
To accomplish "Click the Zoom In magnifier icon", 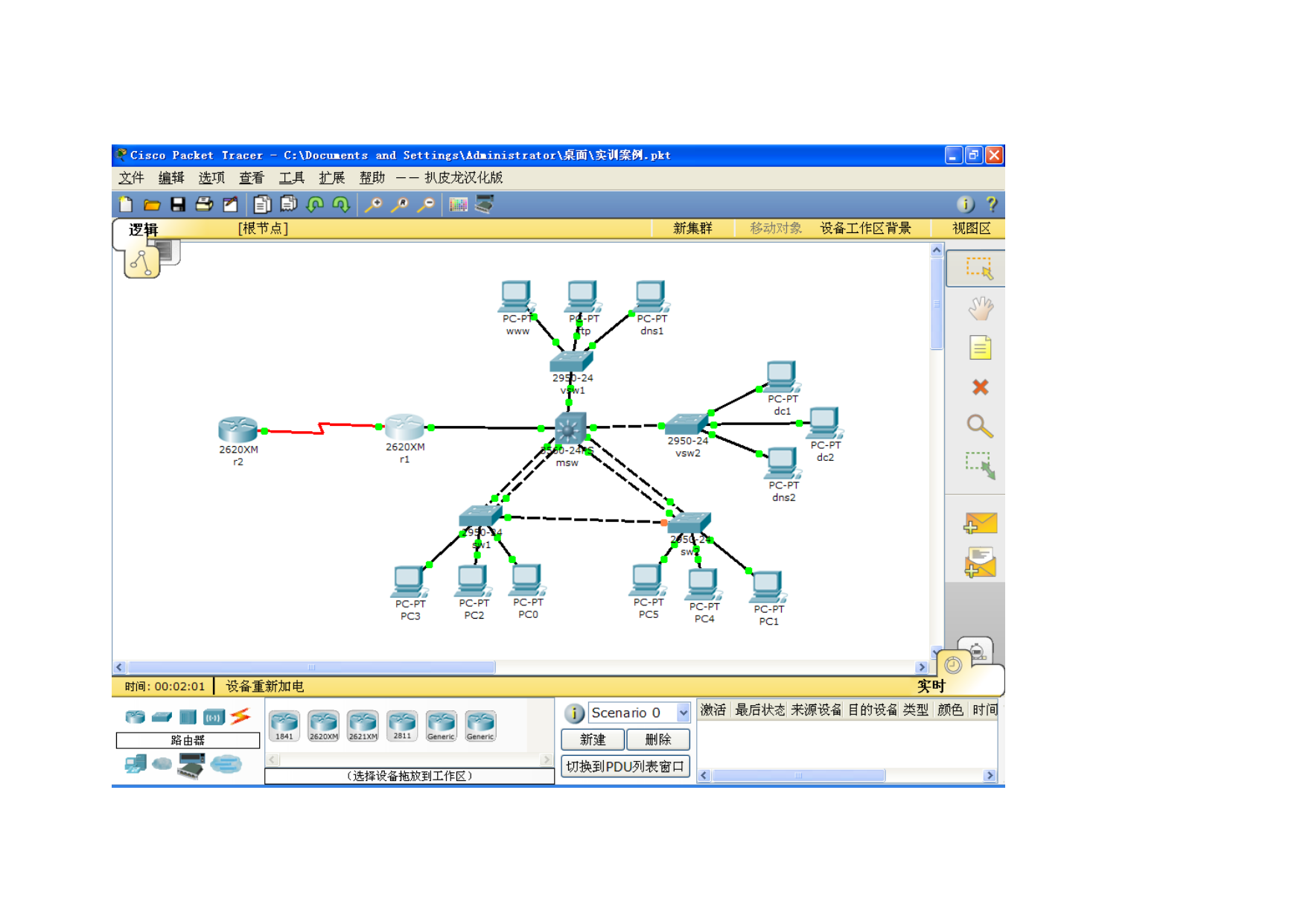I will pos(373,205).
